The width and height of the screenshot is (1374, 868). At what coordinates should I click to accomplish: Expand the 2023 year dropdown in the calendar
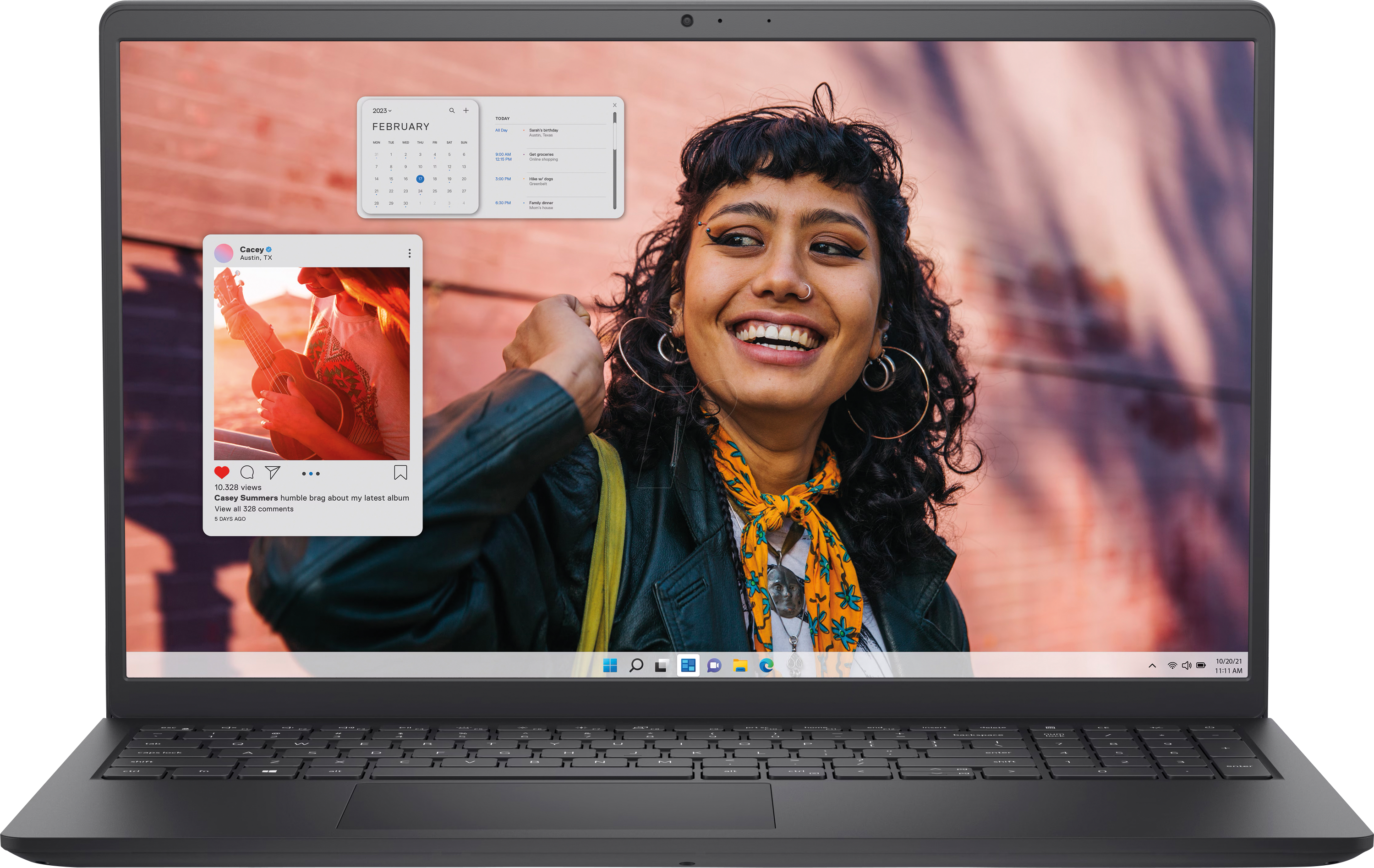(x=382, y=111)
